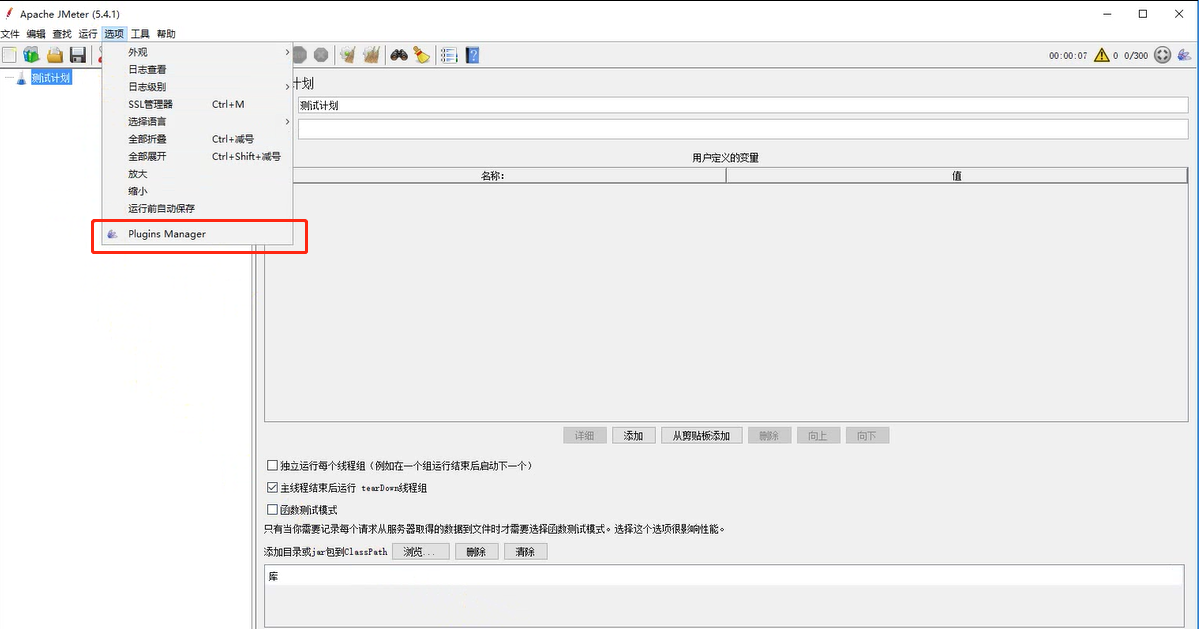Select 全部展开 in the menu

pos(197,156)
